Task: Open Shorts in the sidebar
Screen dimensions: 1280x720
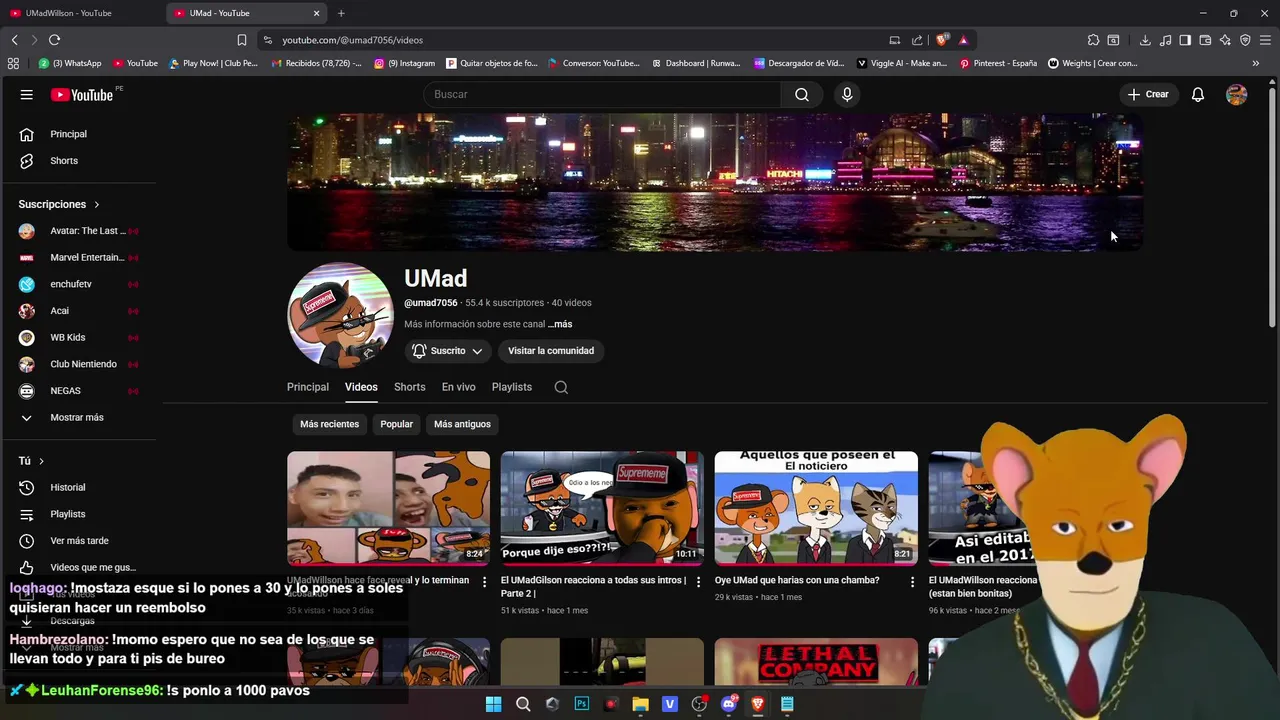Action: click(64, 161)
